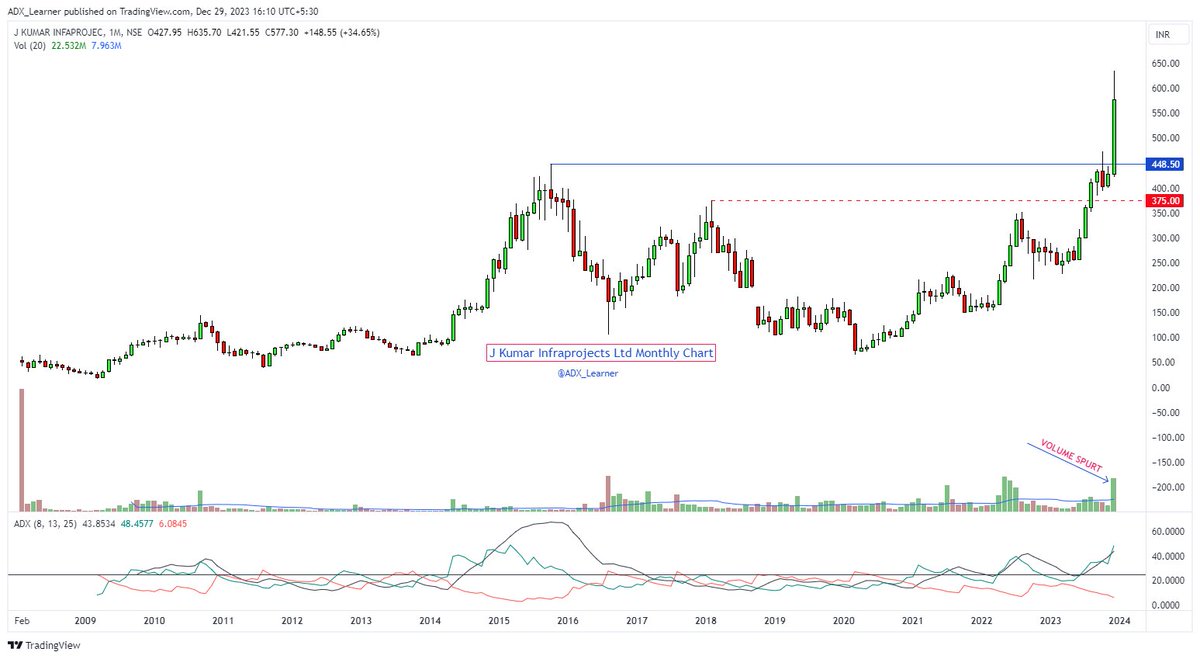Click the -200.00 price axis label
The height and width of the screenshot is (659, 1200).
click(1166, 487)
